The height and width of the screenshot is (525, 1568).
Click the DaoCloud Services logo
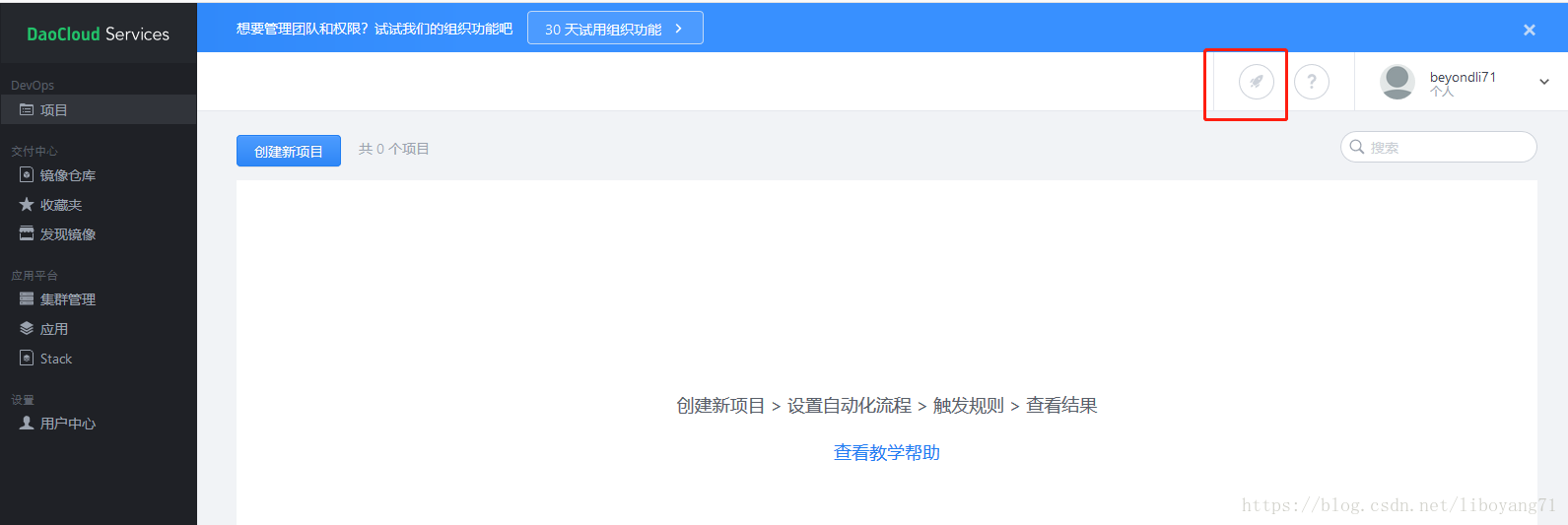tap(98, 33)
